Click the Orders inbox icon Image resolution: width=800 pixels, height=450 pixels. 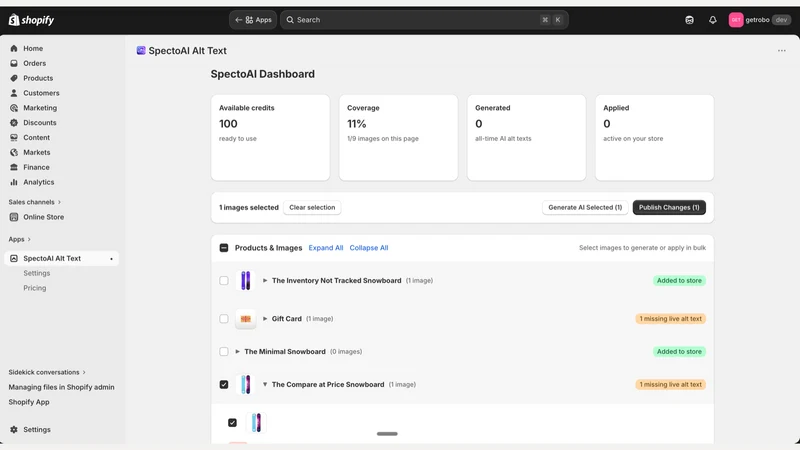point(14,63)
